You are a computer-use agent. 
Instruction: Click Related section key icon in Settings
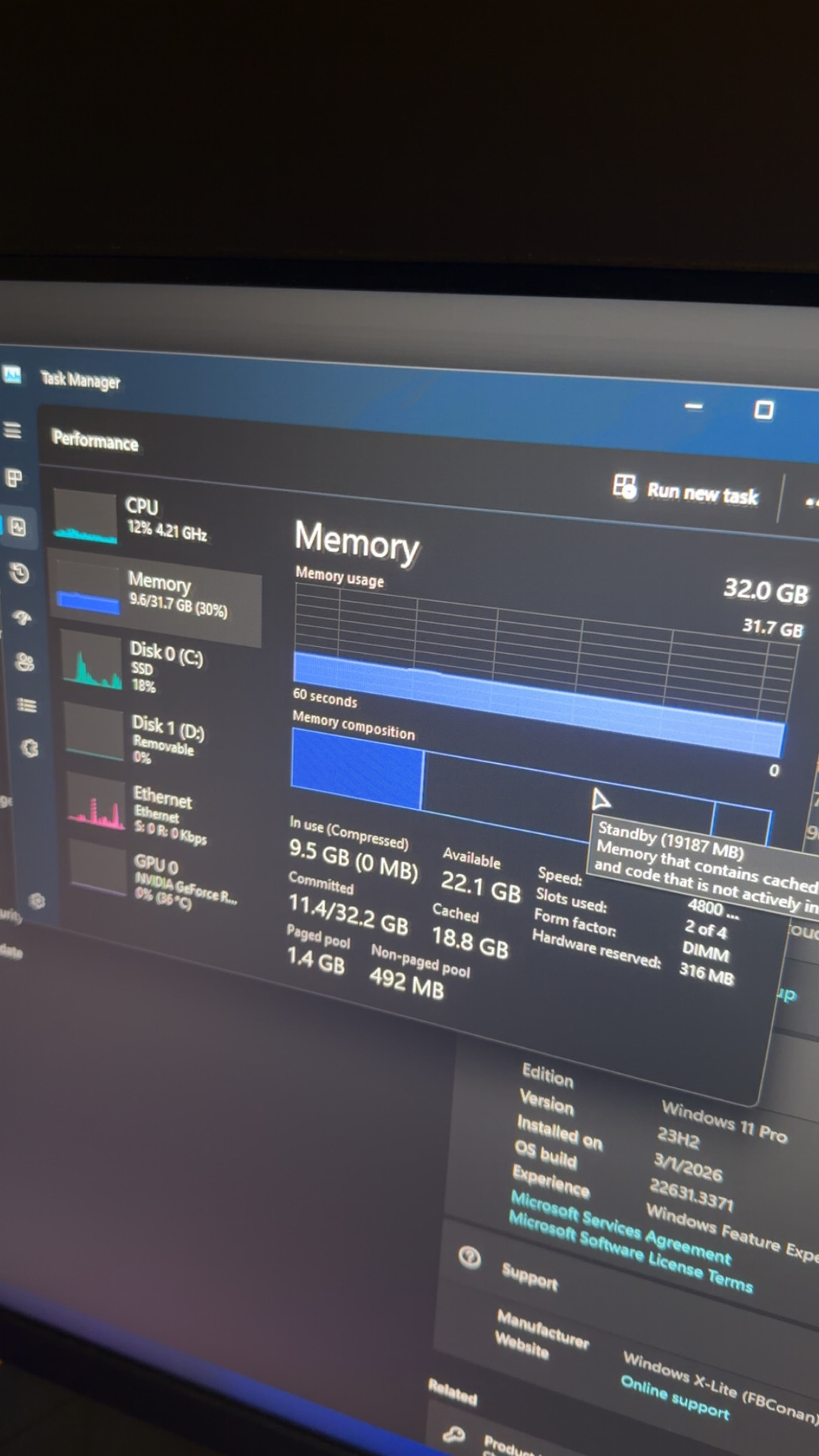coord(453,1435)
